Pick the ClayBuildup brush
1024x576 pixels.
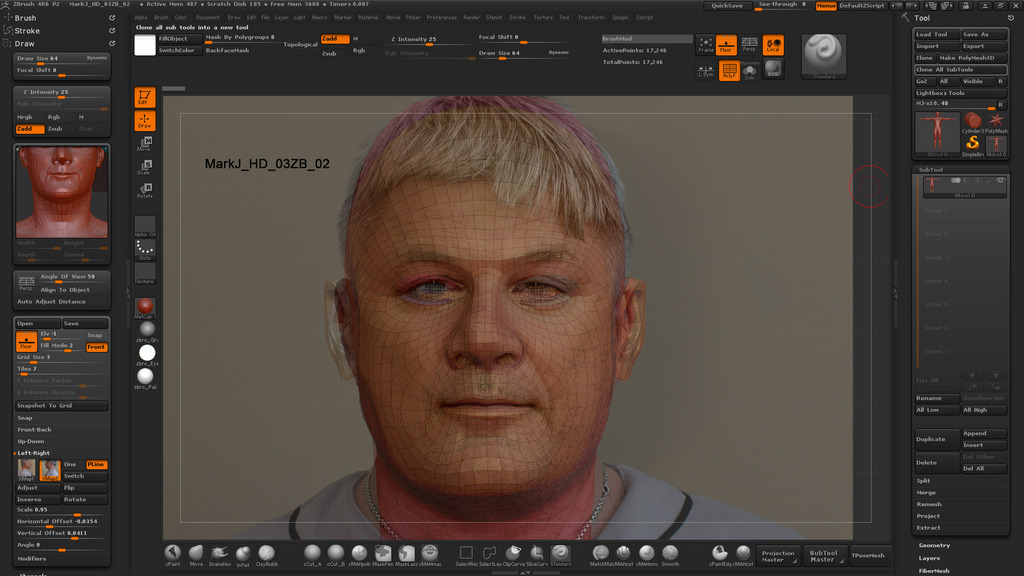click(266, 554)
